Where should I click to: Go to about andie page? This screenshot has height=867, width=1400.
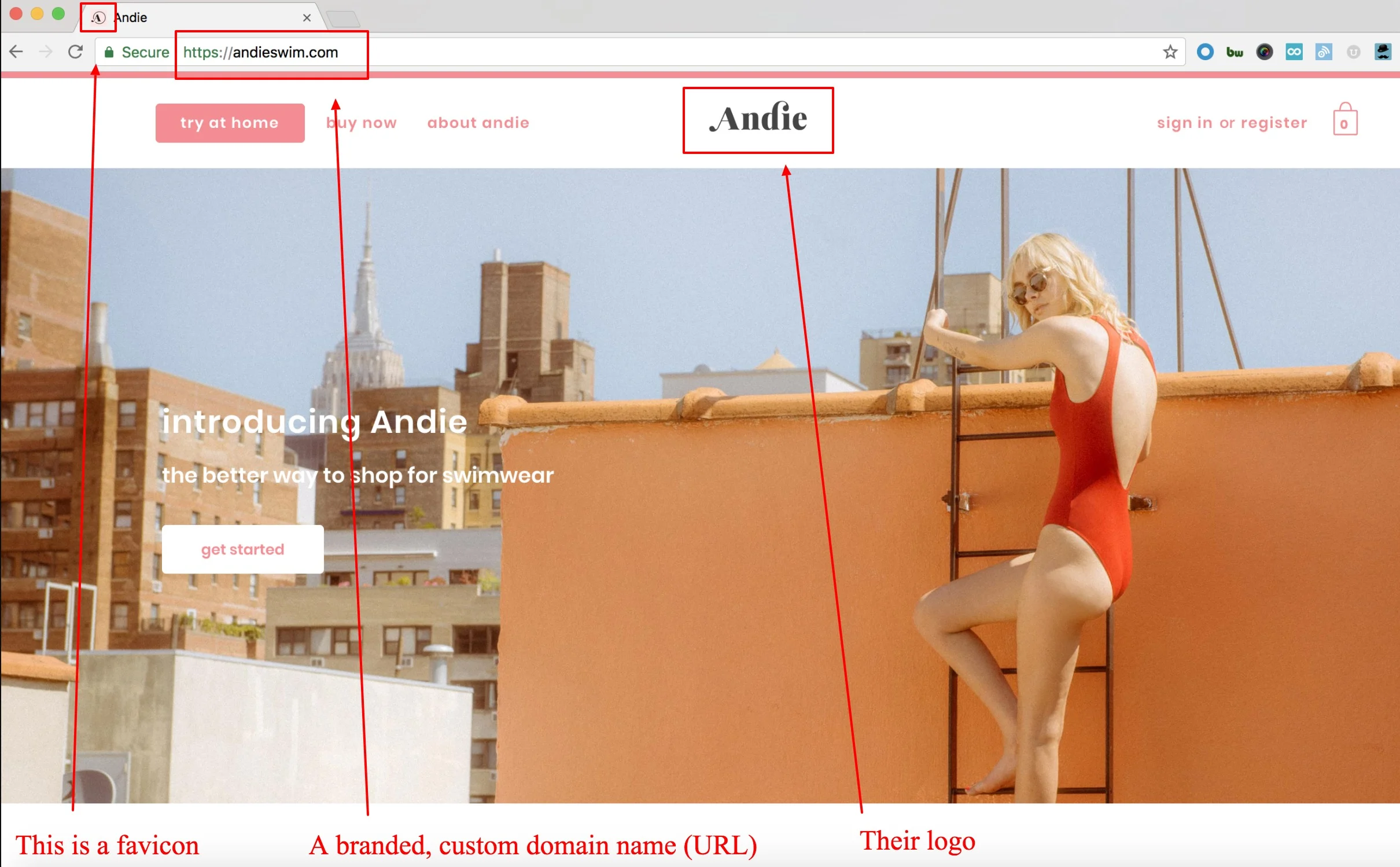478,123
